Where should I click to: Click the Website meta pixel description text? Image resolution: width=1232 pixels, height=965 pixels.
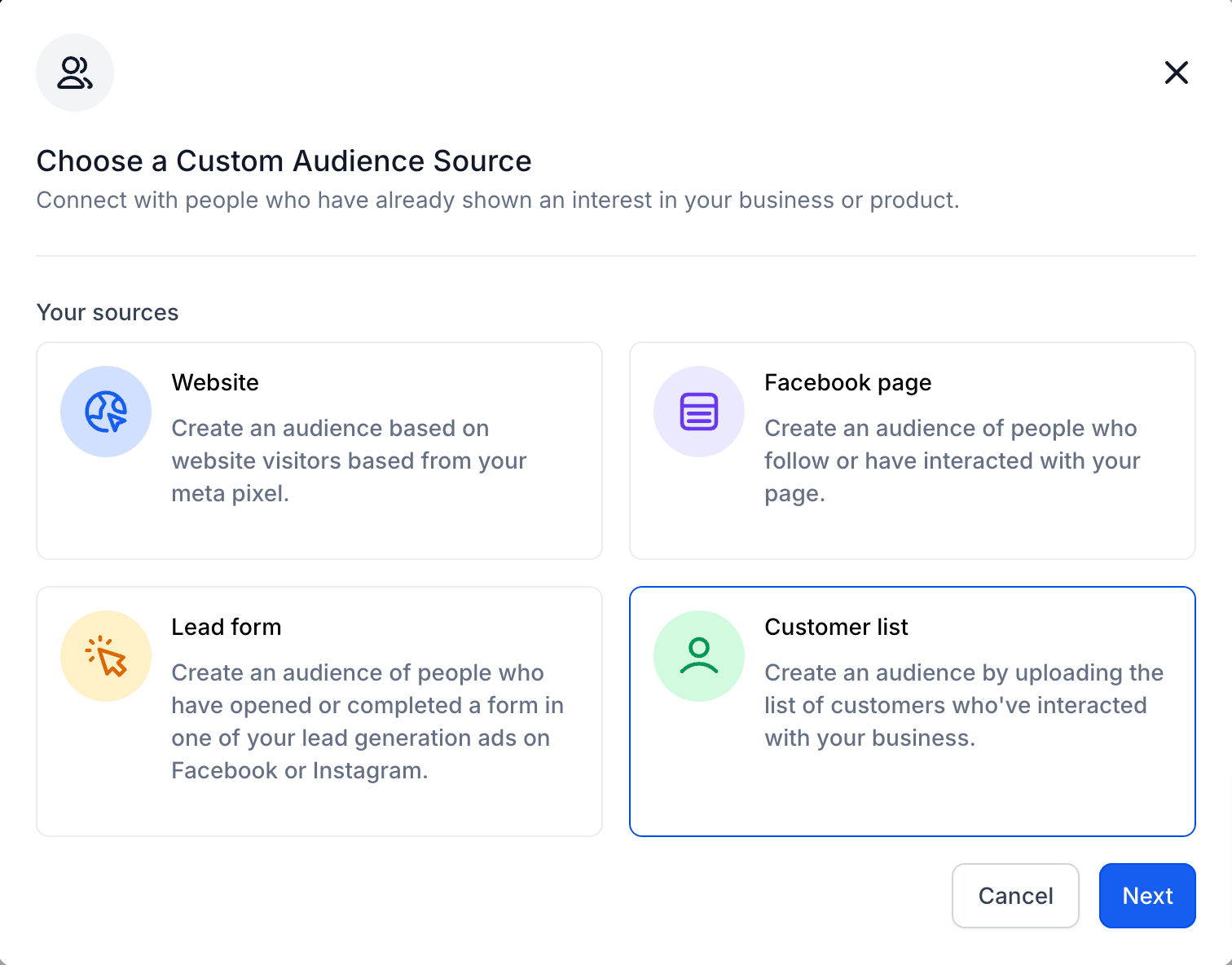point(349,460)
